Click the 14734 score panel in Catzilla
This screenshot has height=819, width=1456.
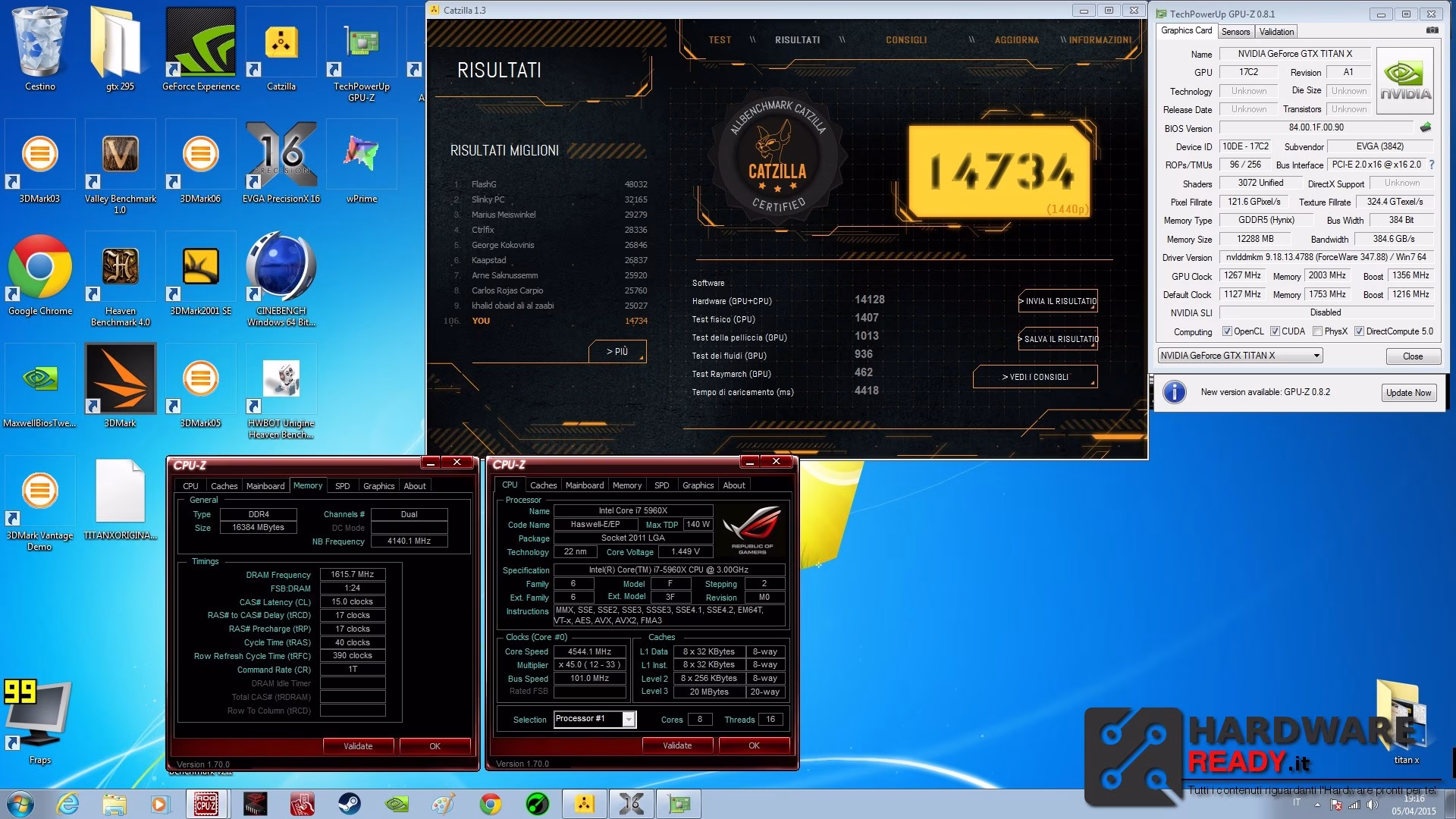[1000, 172]
